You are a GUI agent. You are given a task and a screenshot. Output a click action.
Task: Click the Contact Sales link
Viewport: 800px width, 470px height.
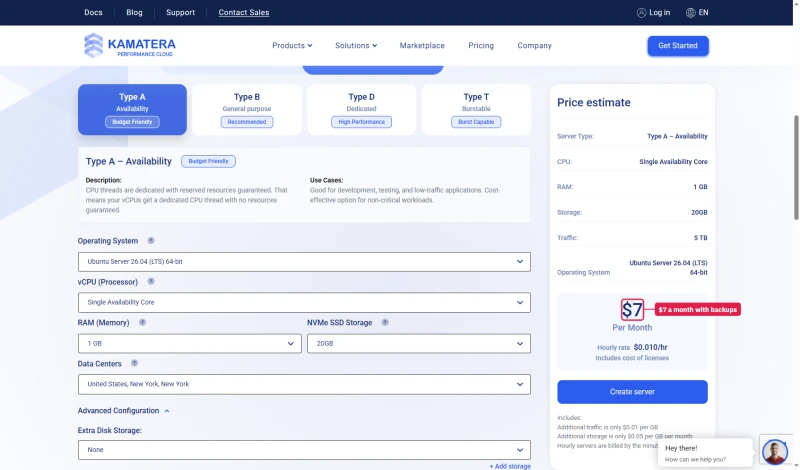click(x=244, y=12)
